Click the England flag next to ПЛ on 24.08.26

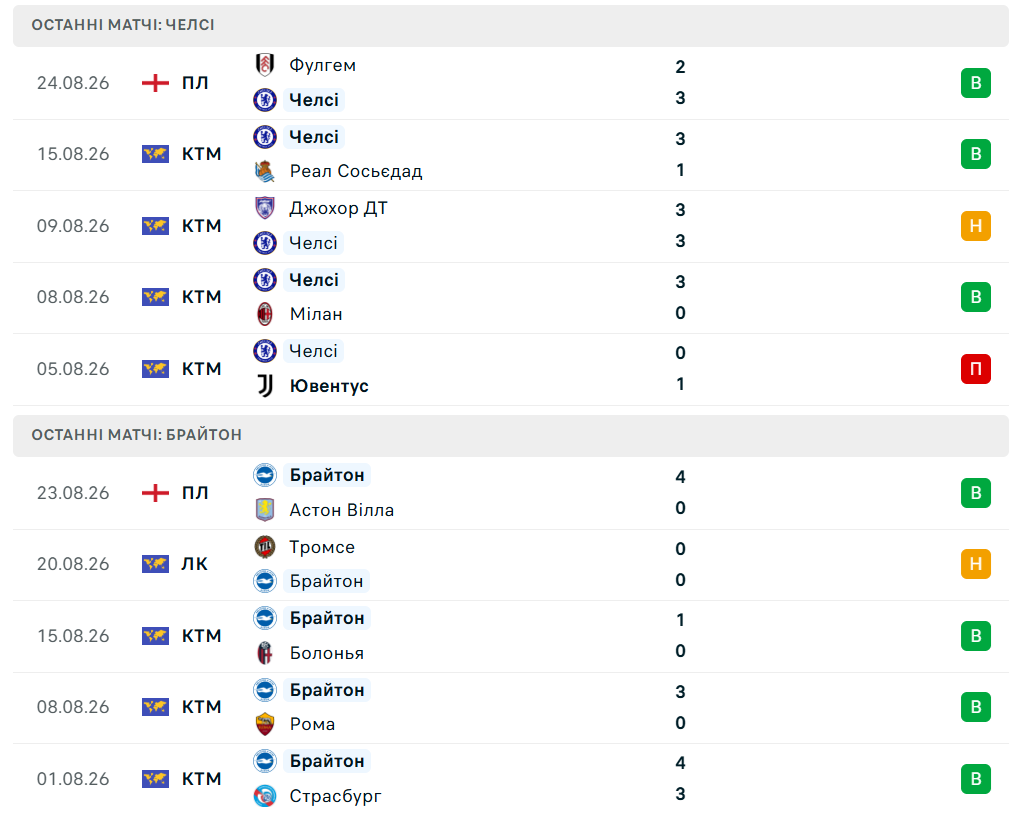point(155,83)
